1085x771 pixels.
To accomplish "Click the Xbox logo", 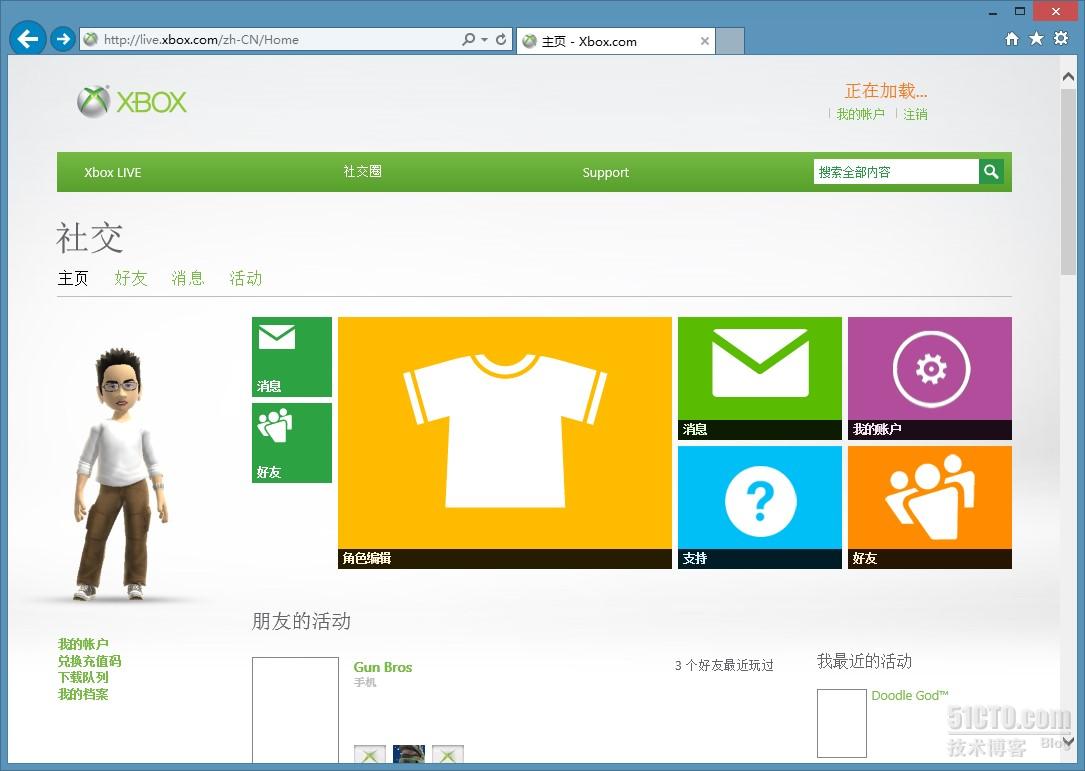I will (131, 102).
